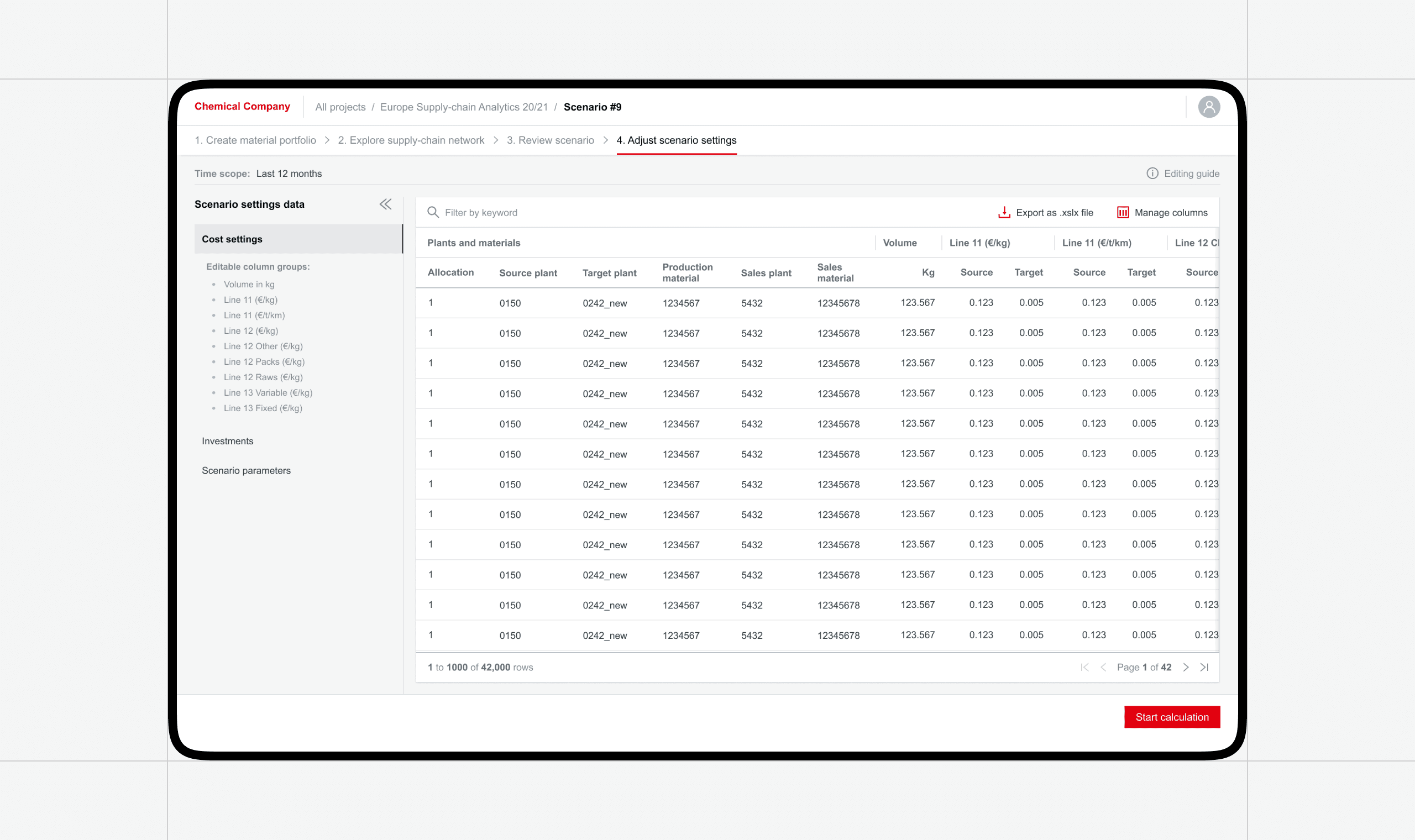
Task: Select Scenario parameters in the sidebar
Action: 246,470
